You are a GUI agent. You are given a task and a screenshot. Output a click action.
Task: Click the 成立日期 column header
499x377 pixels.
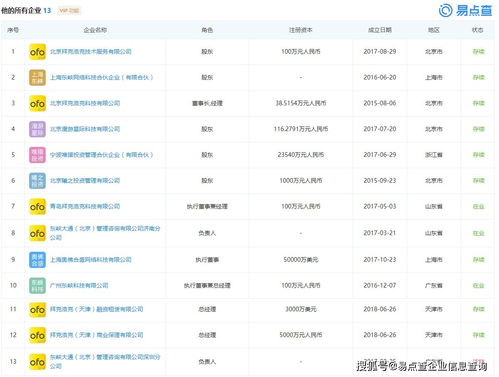coord(380,30)
